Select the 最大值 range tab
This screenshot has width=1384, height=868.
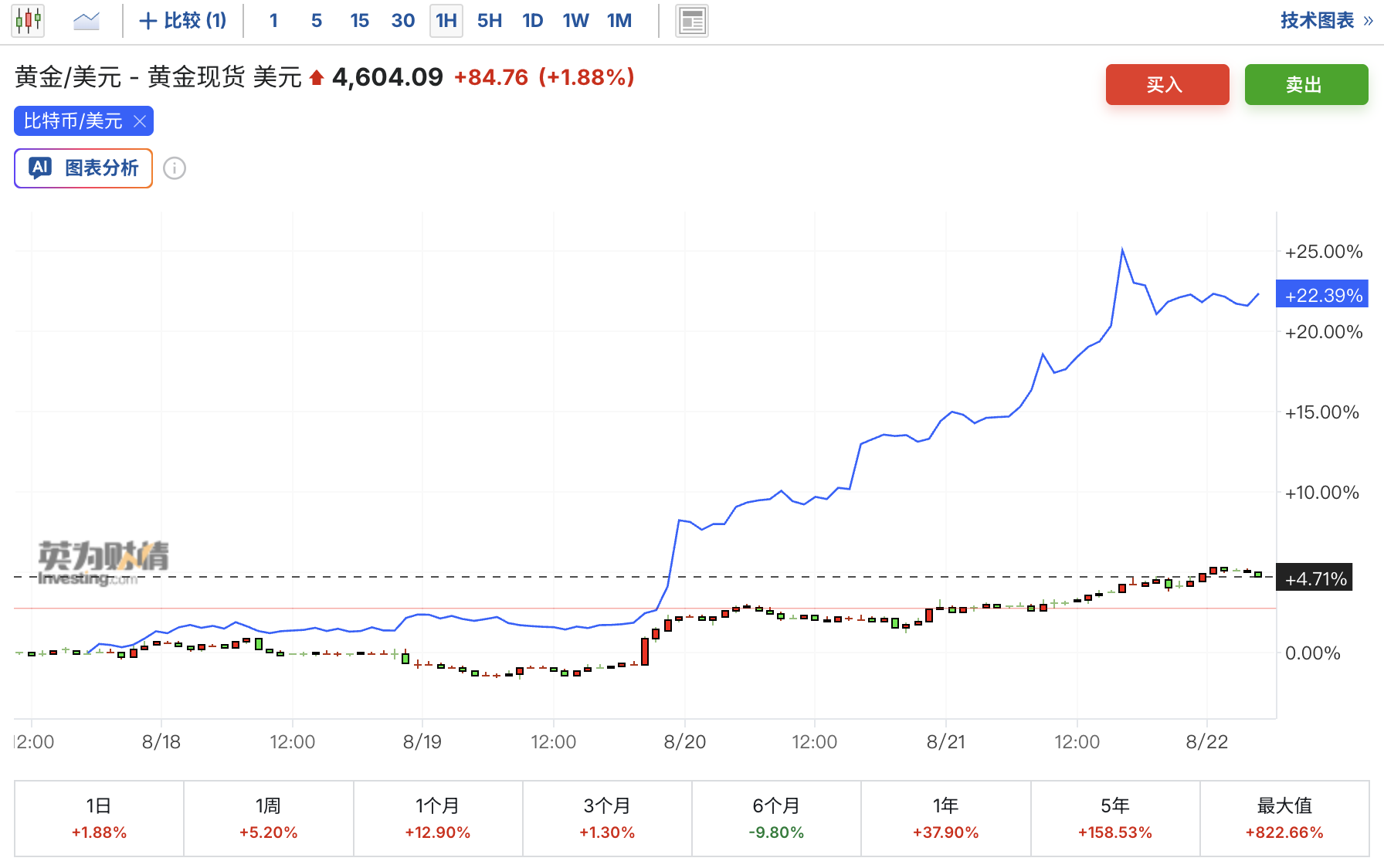pos(1285,819)
